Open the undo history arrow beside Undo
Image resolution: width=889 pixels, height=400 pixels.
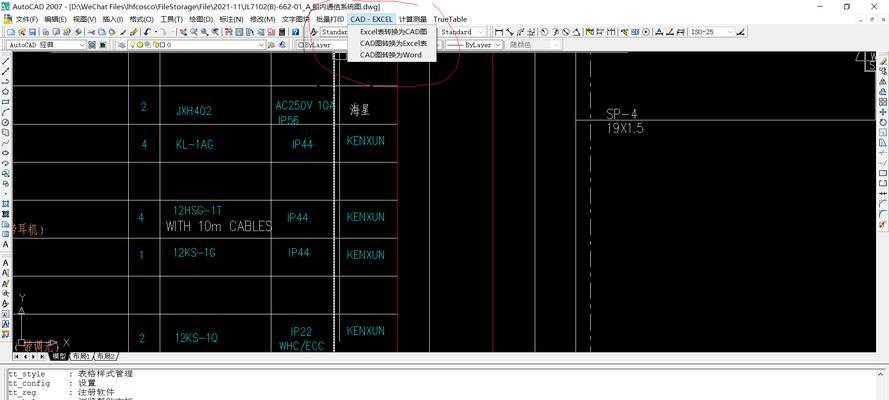tap(156, 32)
